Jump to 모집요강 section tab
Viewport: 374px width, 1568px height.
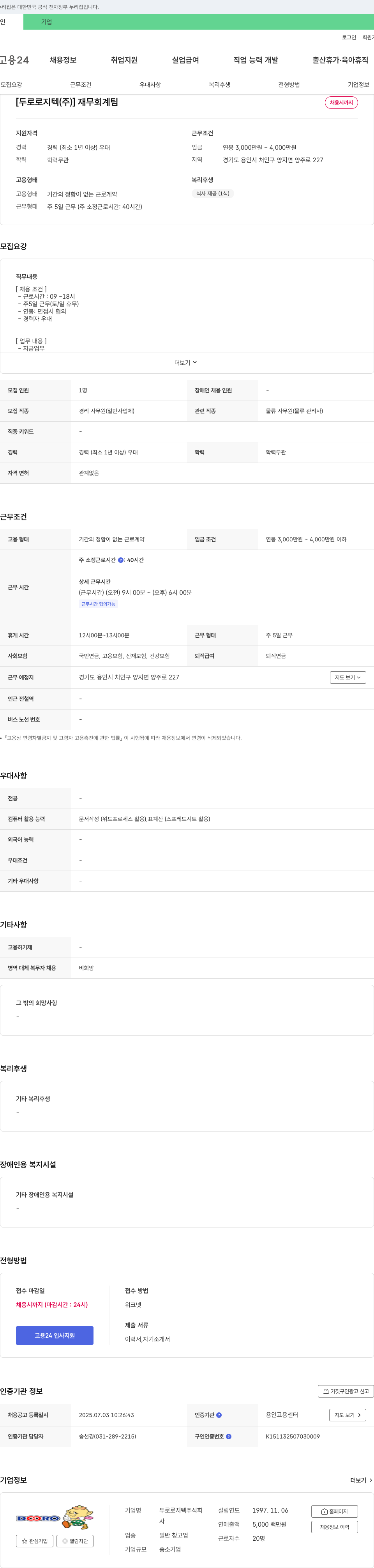click(x=12, y=85)
